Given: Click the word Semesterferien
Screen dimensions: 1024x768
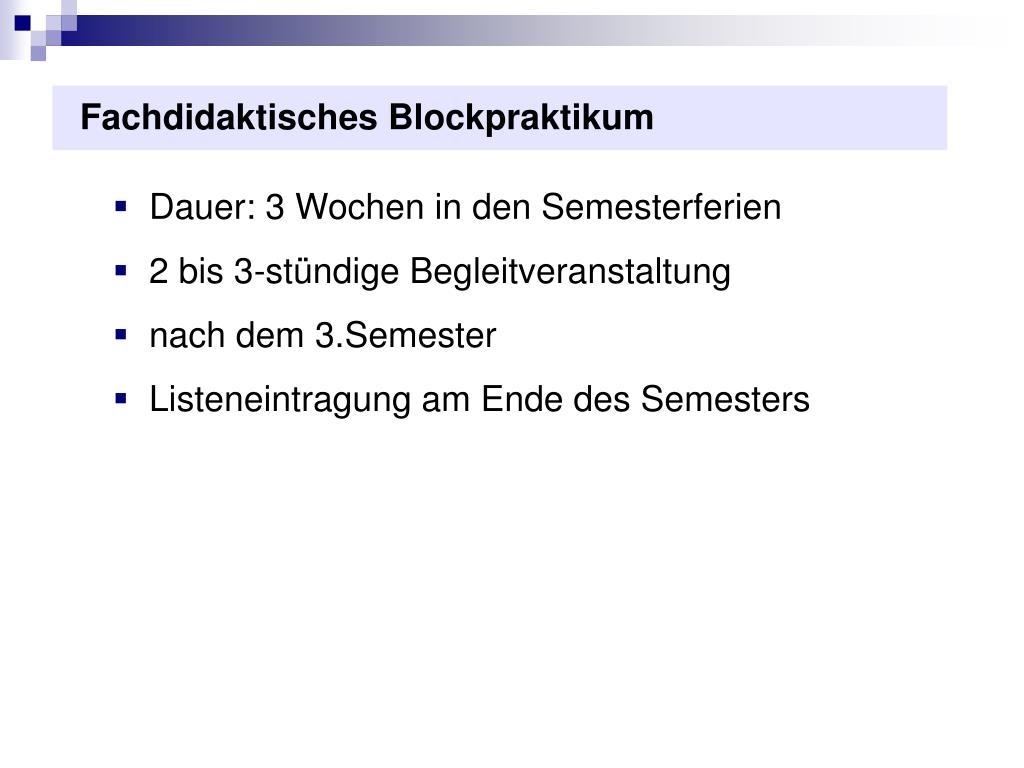Looking at the screenshot, I should click(x=661, y=207).
